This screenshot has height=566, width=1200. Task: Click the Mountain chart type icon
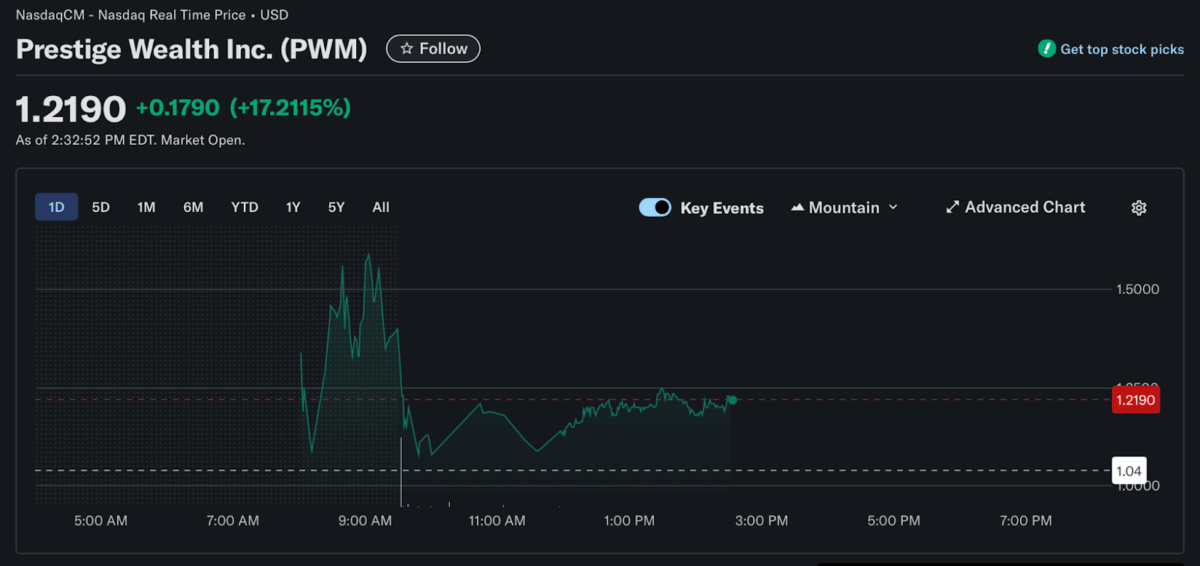(797, 208)
